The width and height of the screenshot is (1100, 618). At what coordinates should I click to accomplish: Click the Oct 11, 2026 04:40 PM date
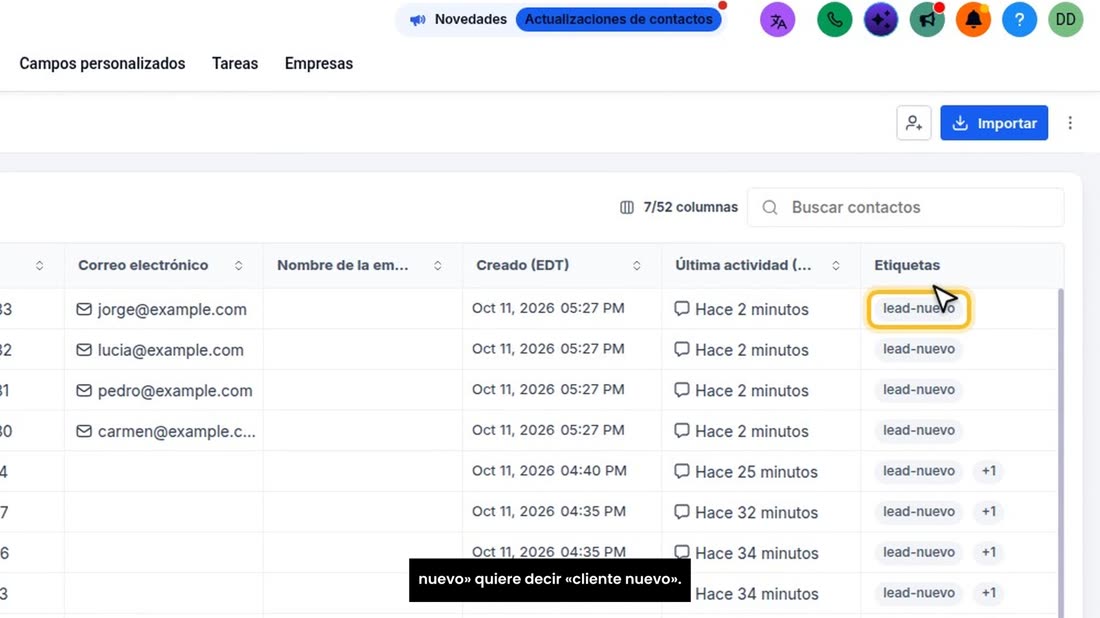tap(549, 471)
